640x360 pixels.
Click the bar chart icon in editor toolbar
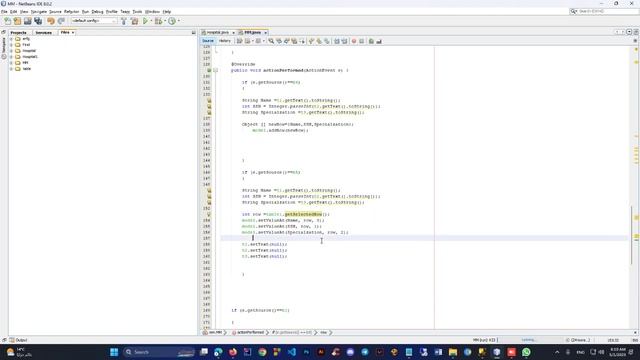click(379, 41)
